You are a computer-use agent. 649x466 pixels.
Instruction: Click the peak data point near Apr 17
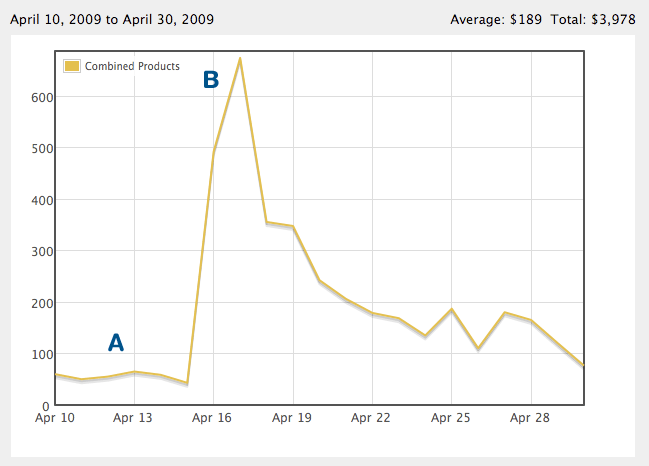[240, 58]
